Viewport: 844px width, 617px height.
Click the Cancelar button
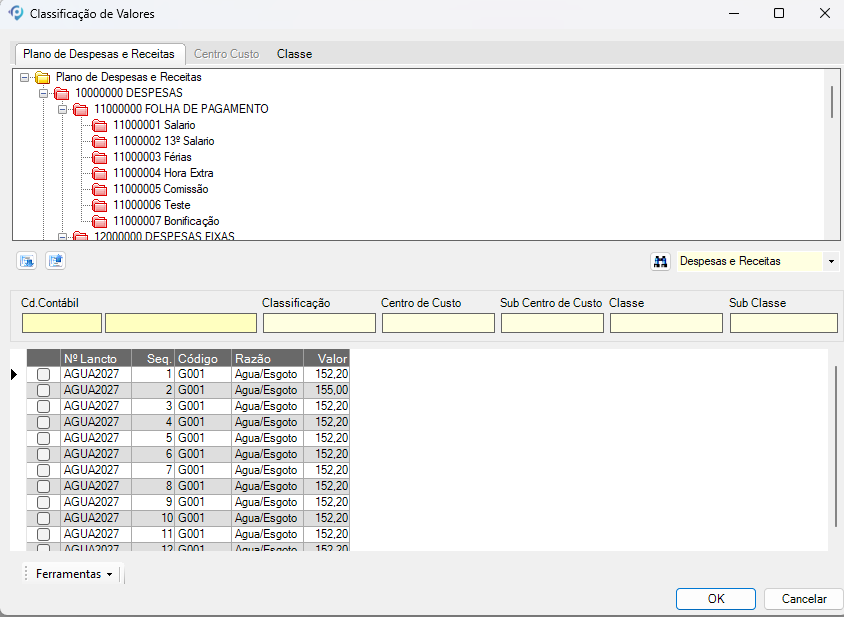(x=803, y=599)
